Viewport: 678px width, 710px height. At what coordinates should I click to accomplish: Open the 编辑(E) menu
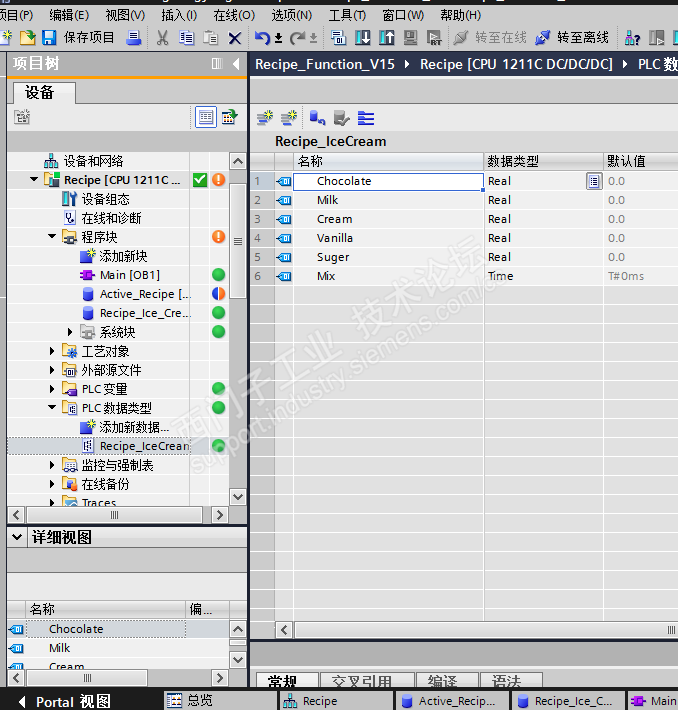click(69, 15)
